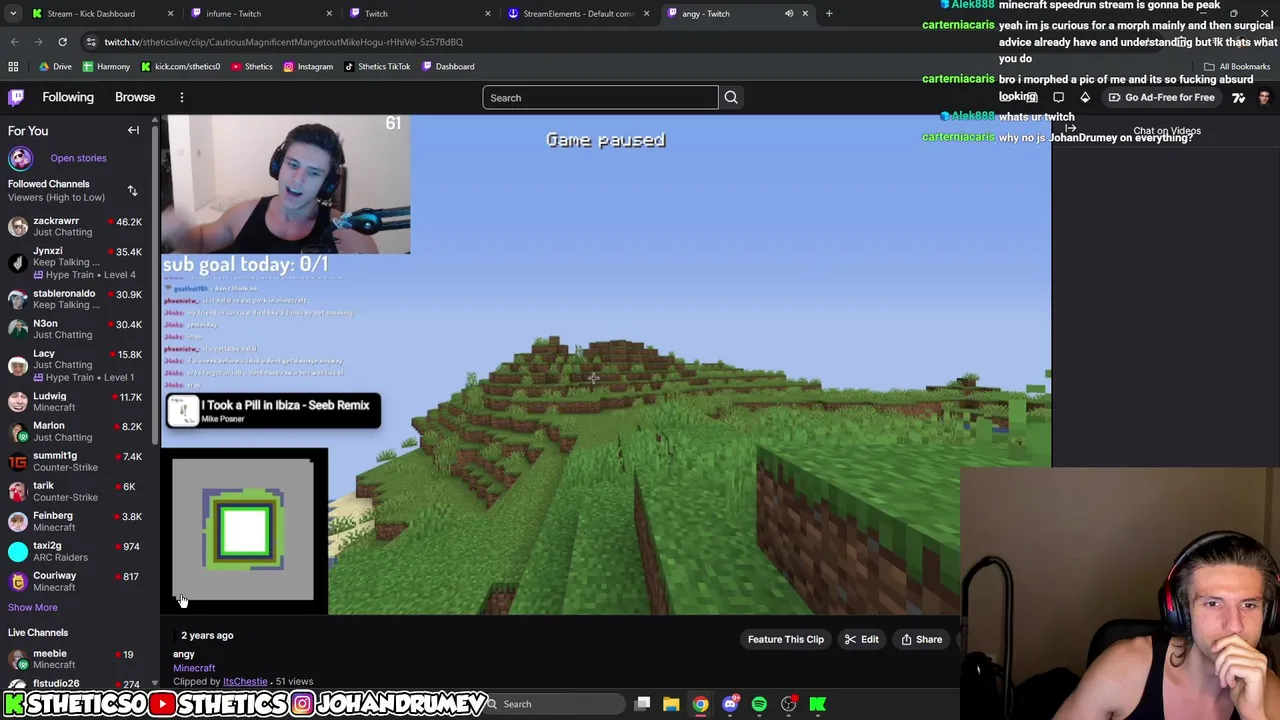Reload the page in Chrome
Viewport: 1280px width, 720px height.
tap(62, 42)
